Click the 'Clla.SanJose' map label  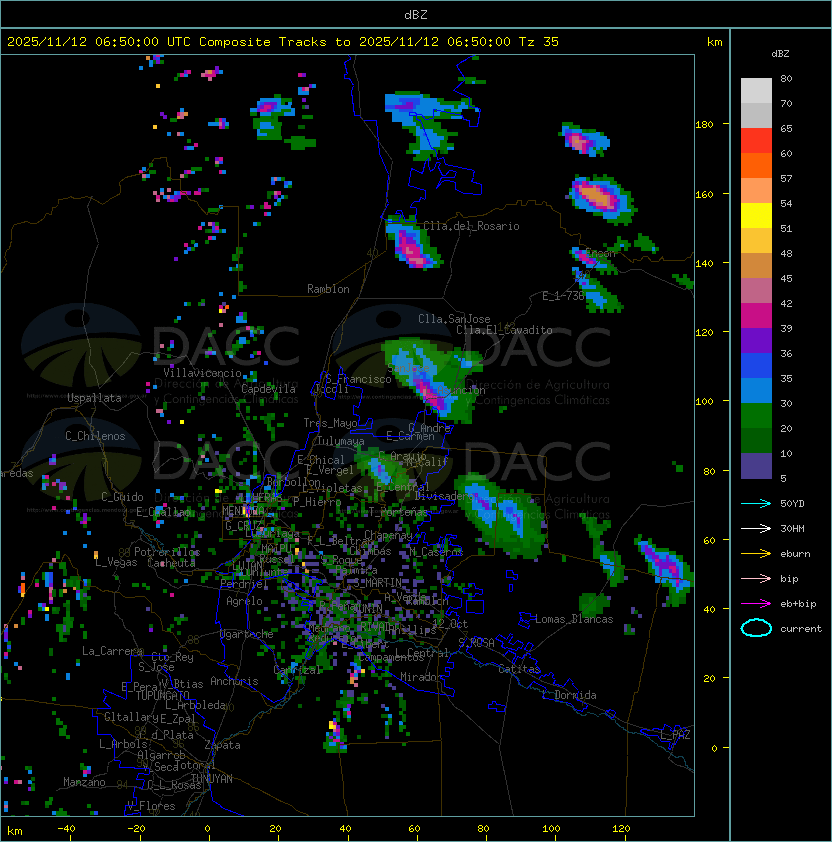tap(454, 318)
